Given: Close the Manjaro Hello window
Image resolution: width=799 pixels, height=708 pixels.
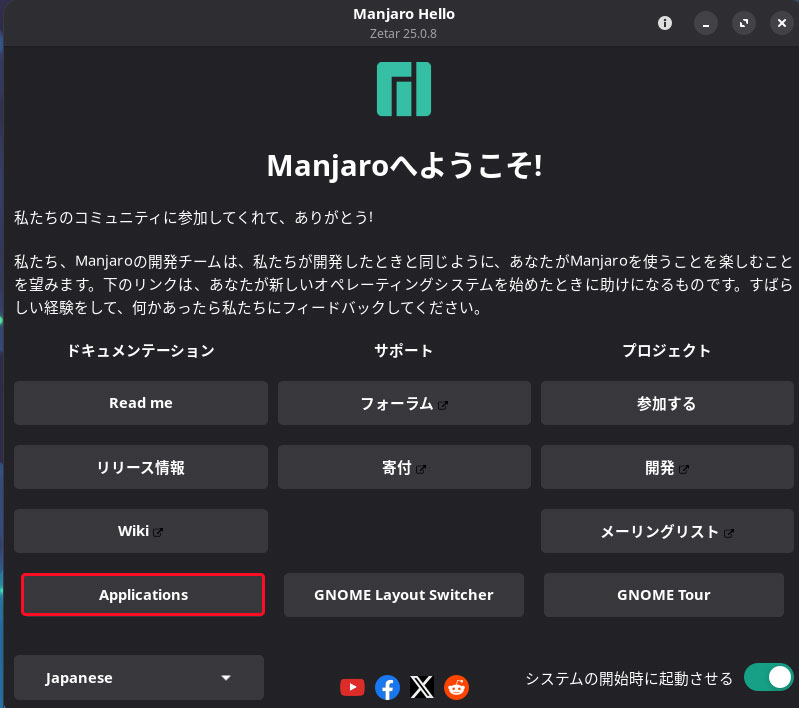Looking at the screenshot, I should pos(782,23).
